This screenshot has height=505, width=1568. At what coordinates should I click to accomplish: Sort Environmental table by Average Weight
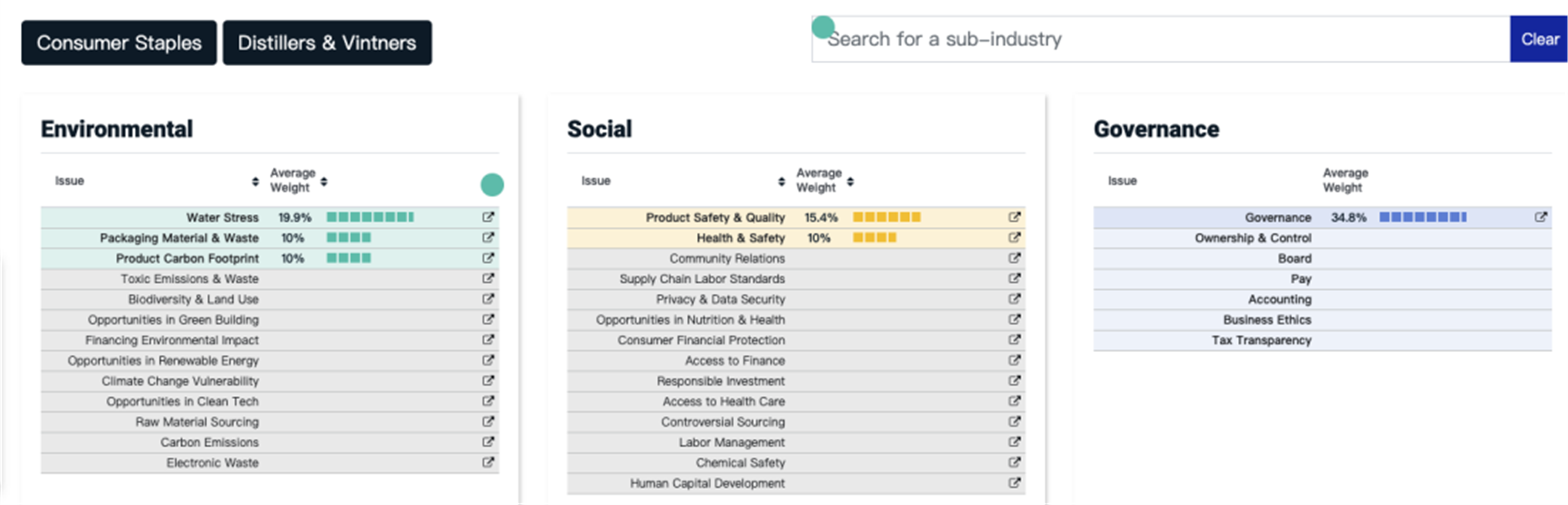tap(324, 182)
